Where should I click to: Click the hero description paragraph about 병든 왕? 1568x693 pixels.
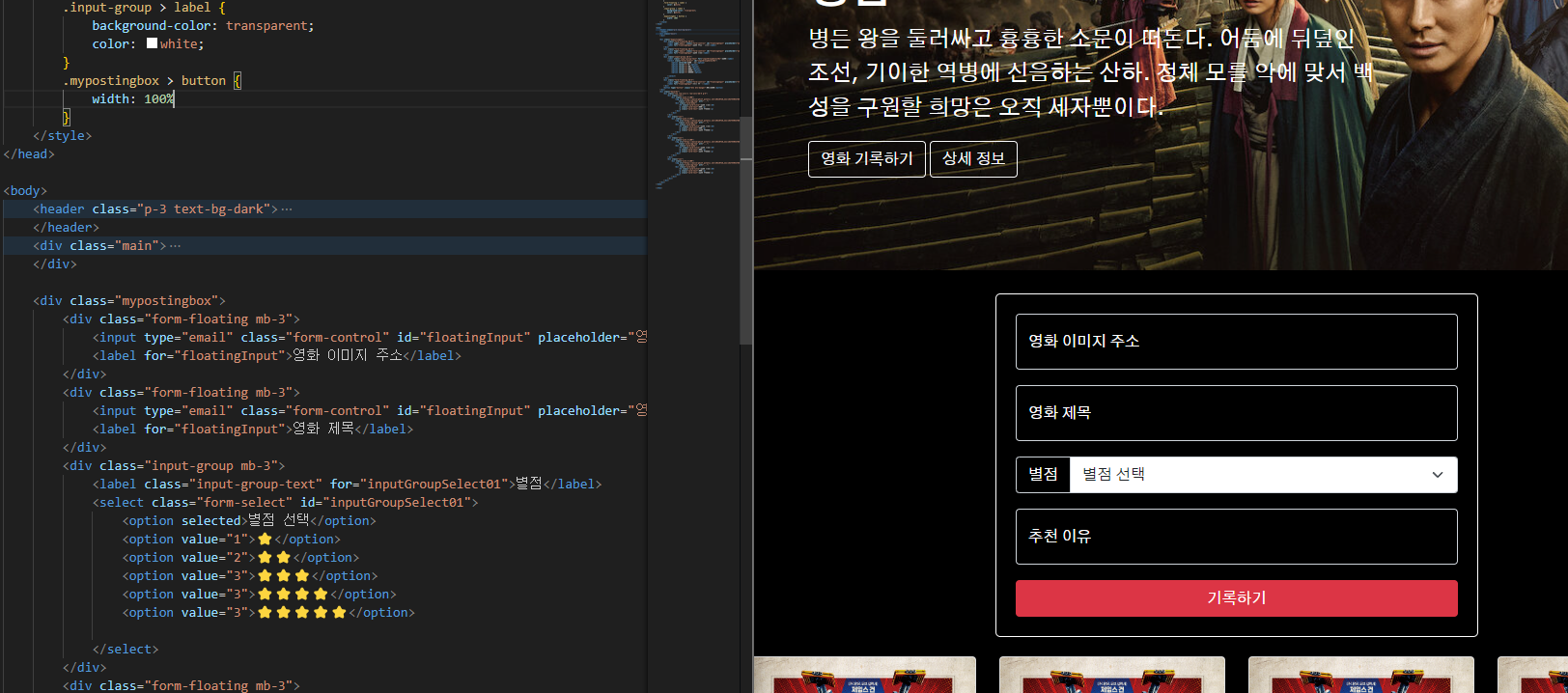pos(1090,72)
